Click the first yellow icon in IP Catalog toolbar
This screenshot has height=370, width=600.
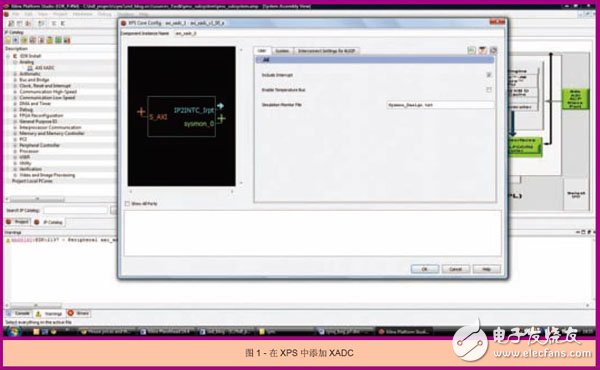[8, 40]
